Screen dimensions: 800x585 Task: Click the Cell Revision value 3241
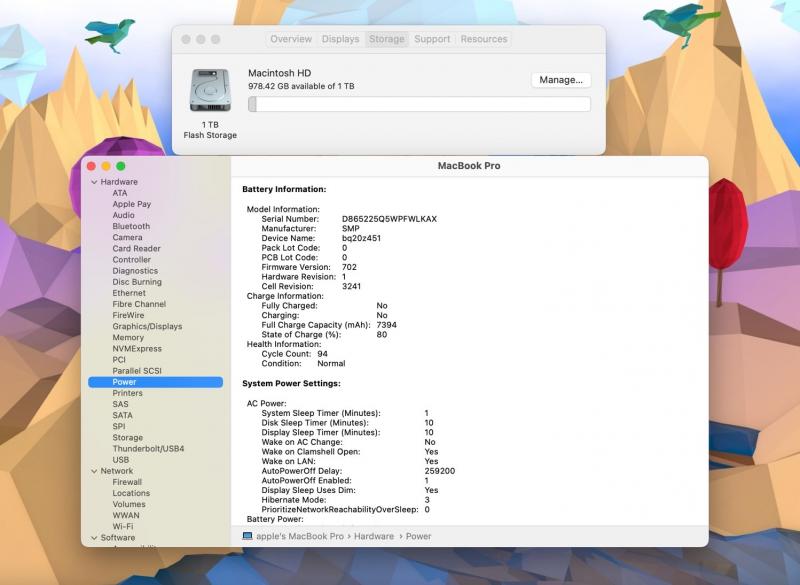pos(352,287)
